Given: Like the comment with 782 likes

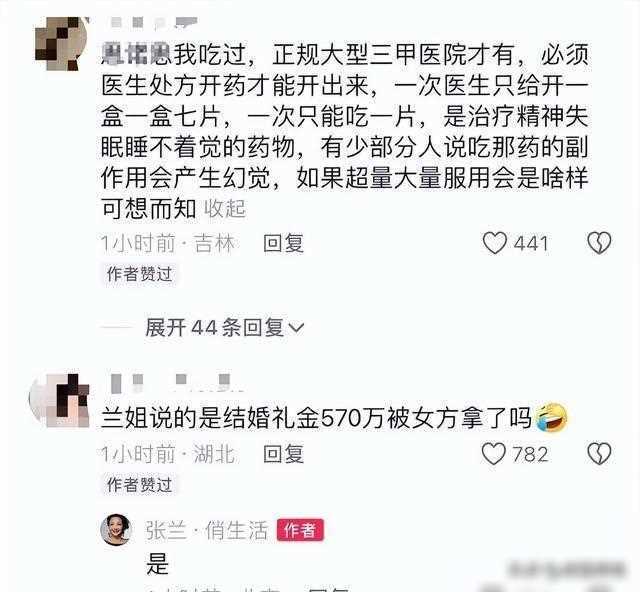Looking at the screenshot, I should (x=493, y=454).
